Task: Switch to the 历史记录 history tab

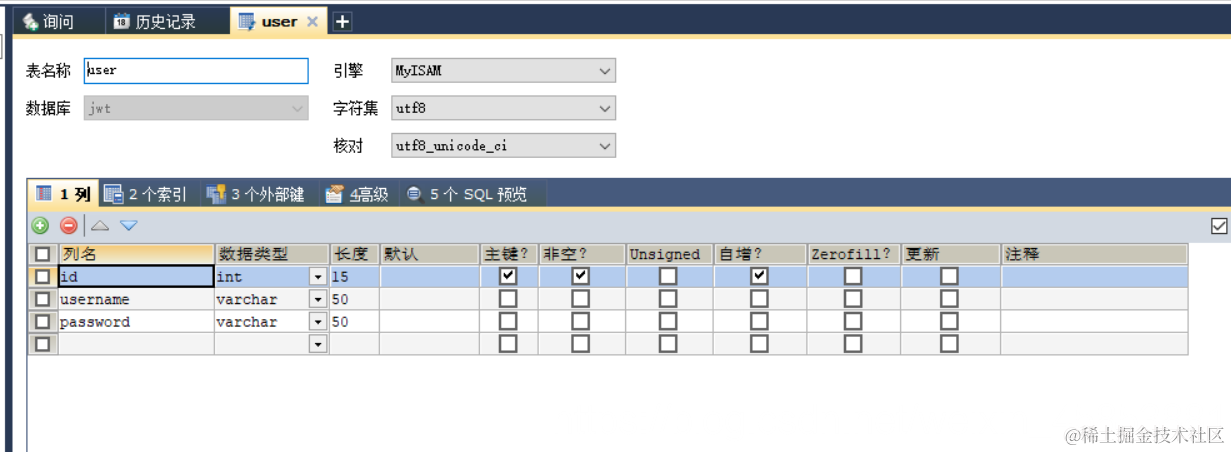Action: click(x=155, y=21)
